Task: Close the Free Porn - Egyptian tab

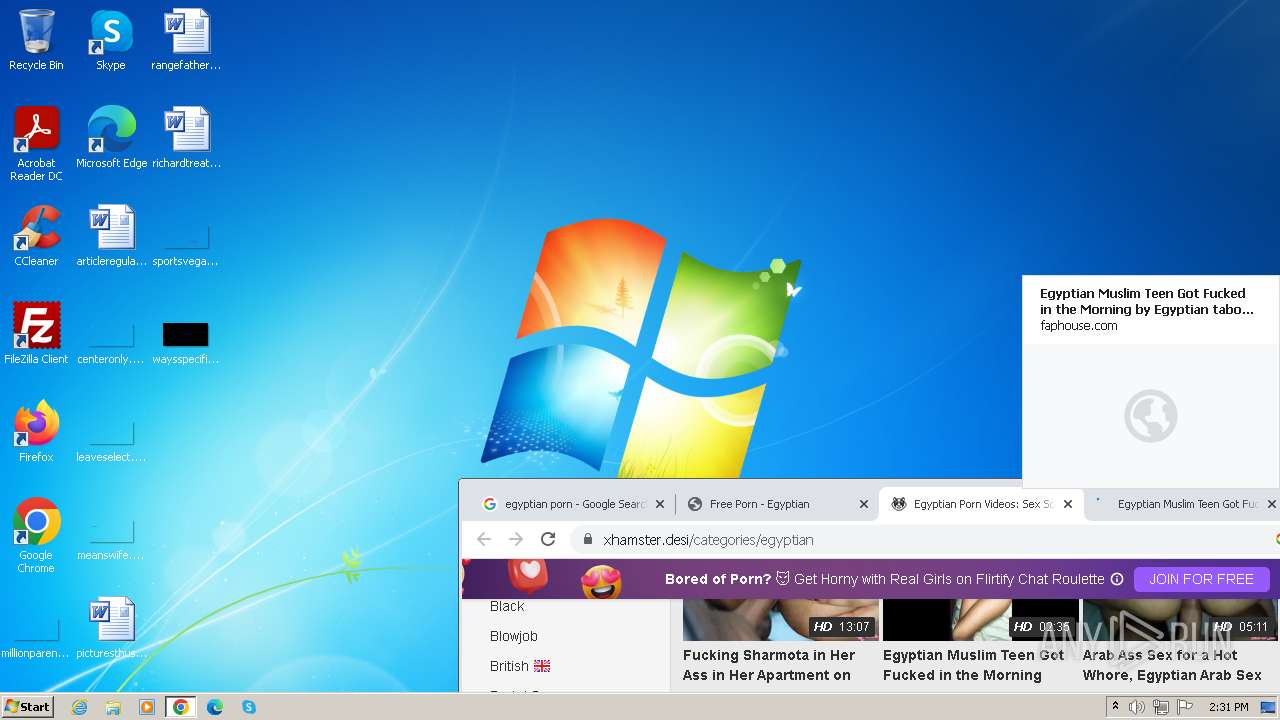Action: coord(864,504)
